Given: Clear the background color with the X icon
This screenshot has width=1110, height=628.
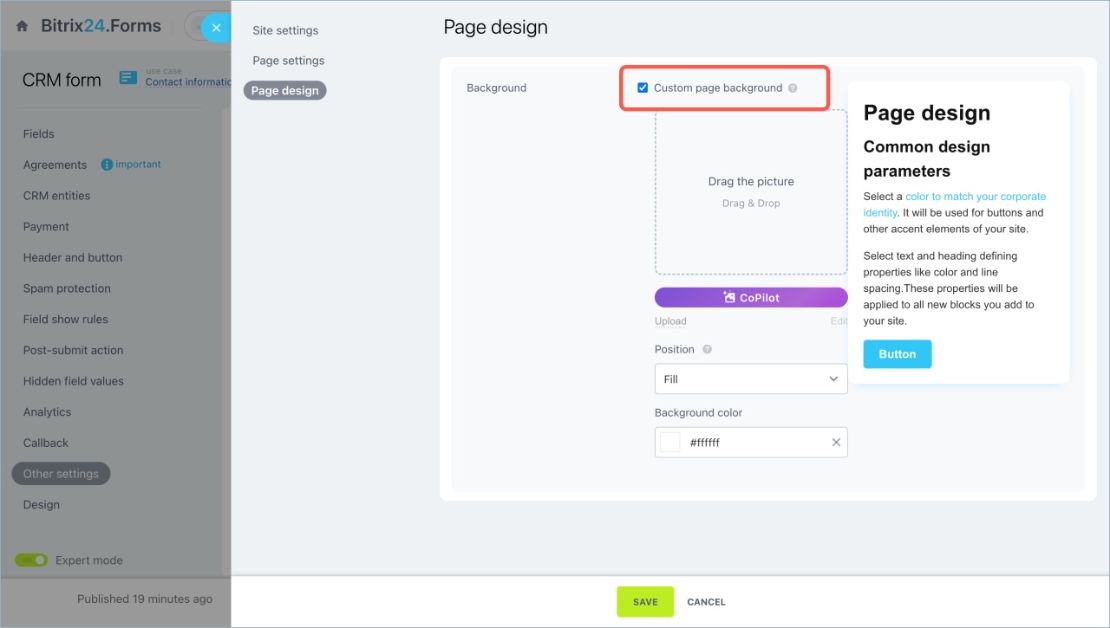Looking at the screenshot, I should (x=836, y=442).
